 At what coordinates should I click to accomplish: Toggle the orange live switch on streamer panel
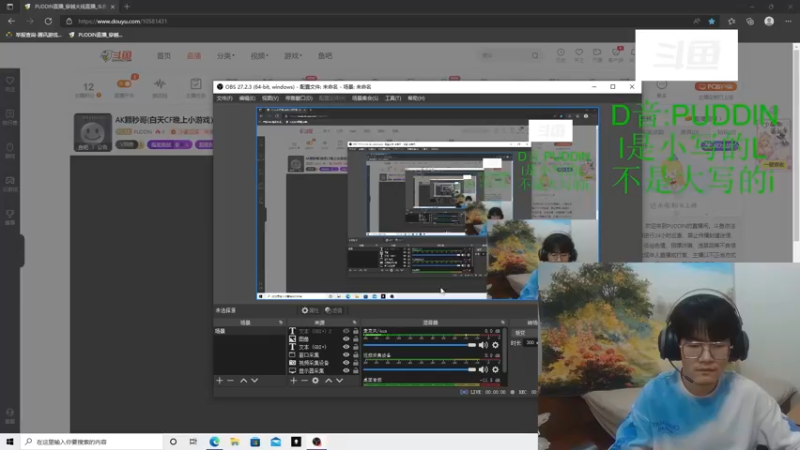[x=124, y=84]
